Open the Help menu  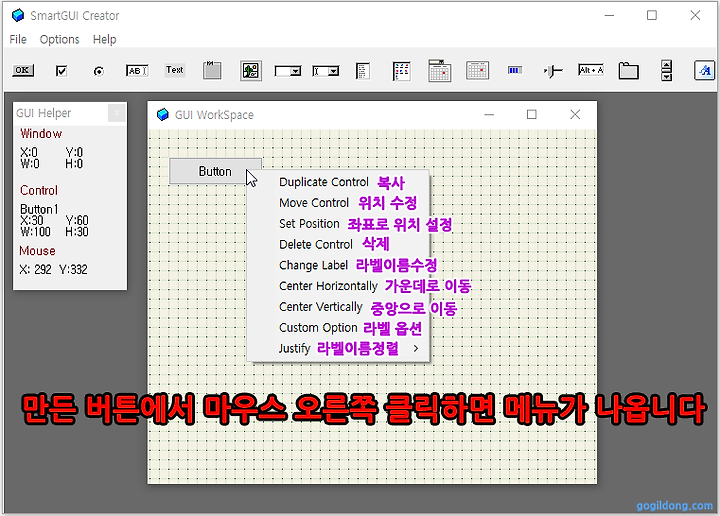point(105,39)
